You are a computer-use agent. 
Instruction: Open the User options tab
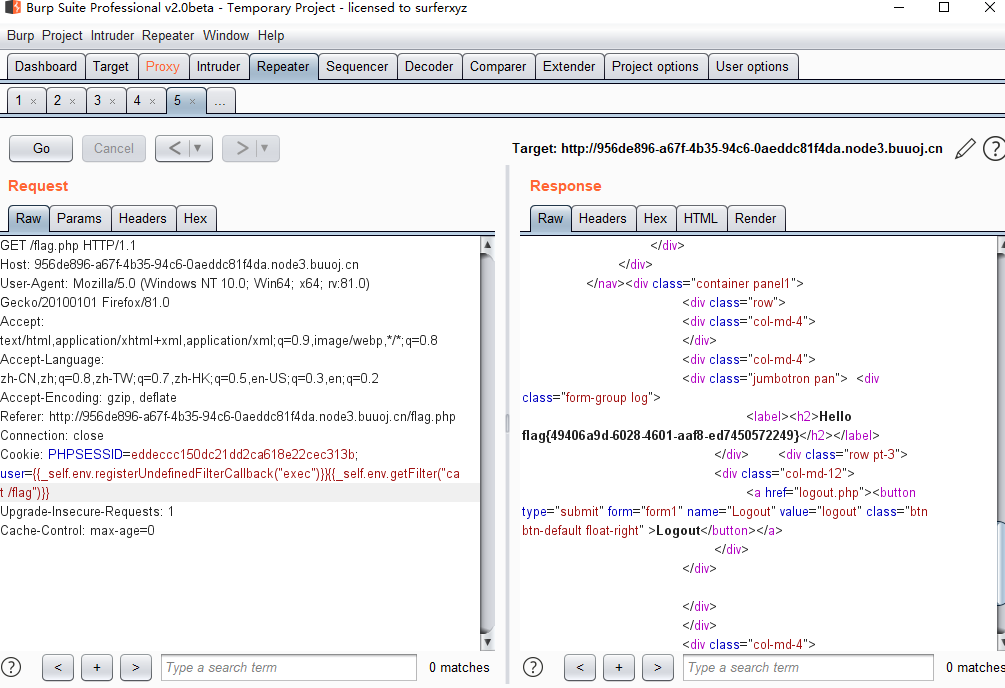(752, 67)
